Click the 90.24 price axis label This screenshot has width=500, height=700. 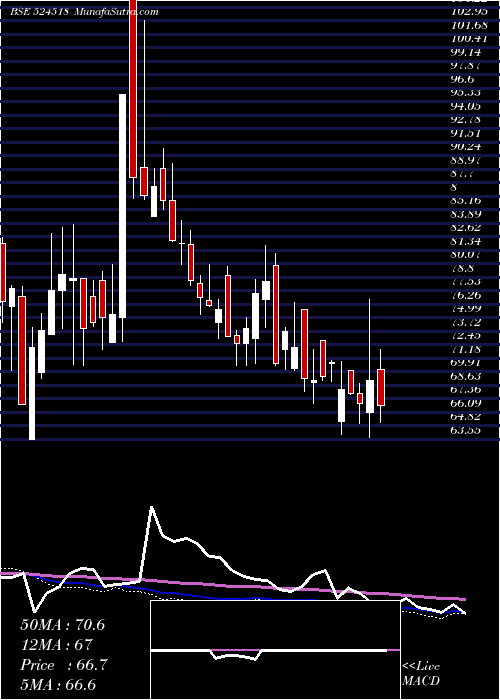465,146
